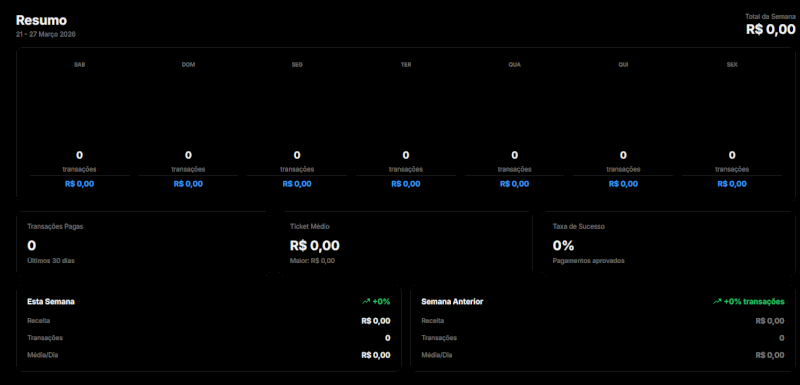
Task: Select the DOM day label
Action: [188, 65]
